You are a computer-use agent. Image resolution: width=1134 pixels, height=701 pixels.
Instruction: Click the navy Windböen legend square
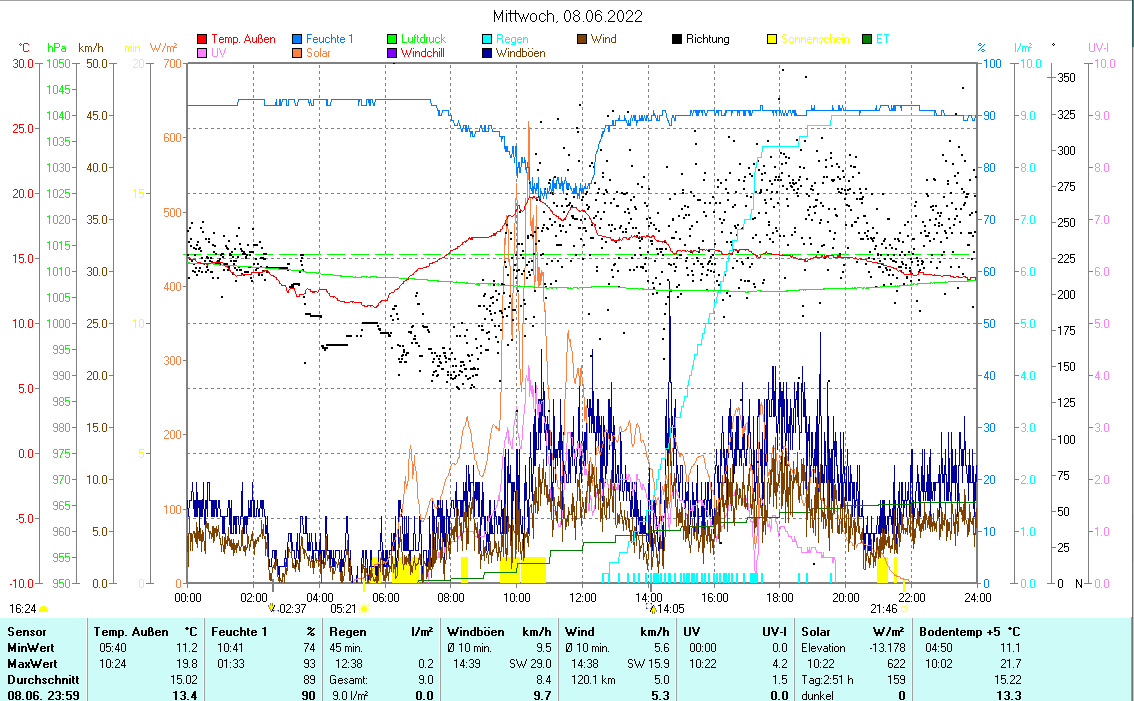pos(487,53)
